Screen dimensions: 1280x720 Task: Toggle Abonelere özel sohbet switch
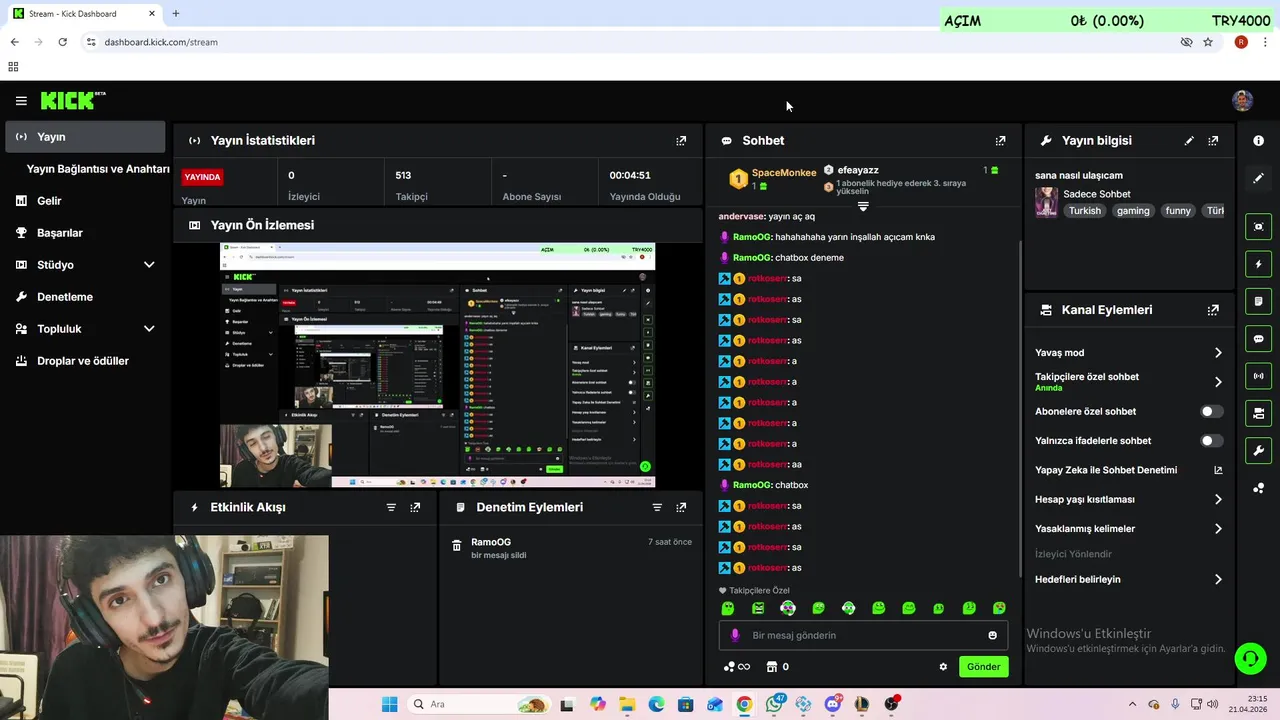tap(1211, 411)
